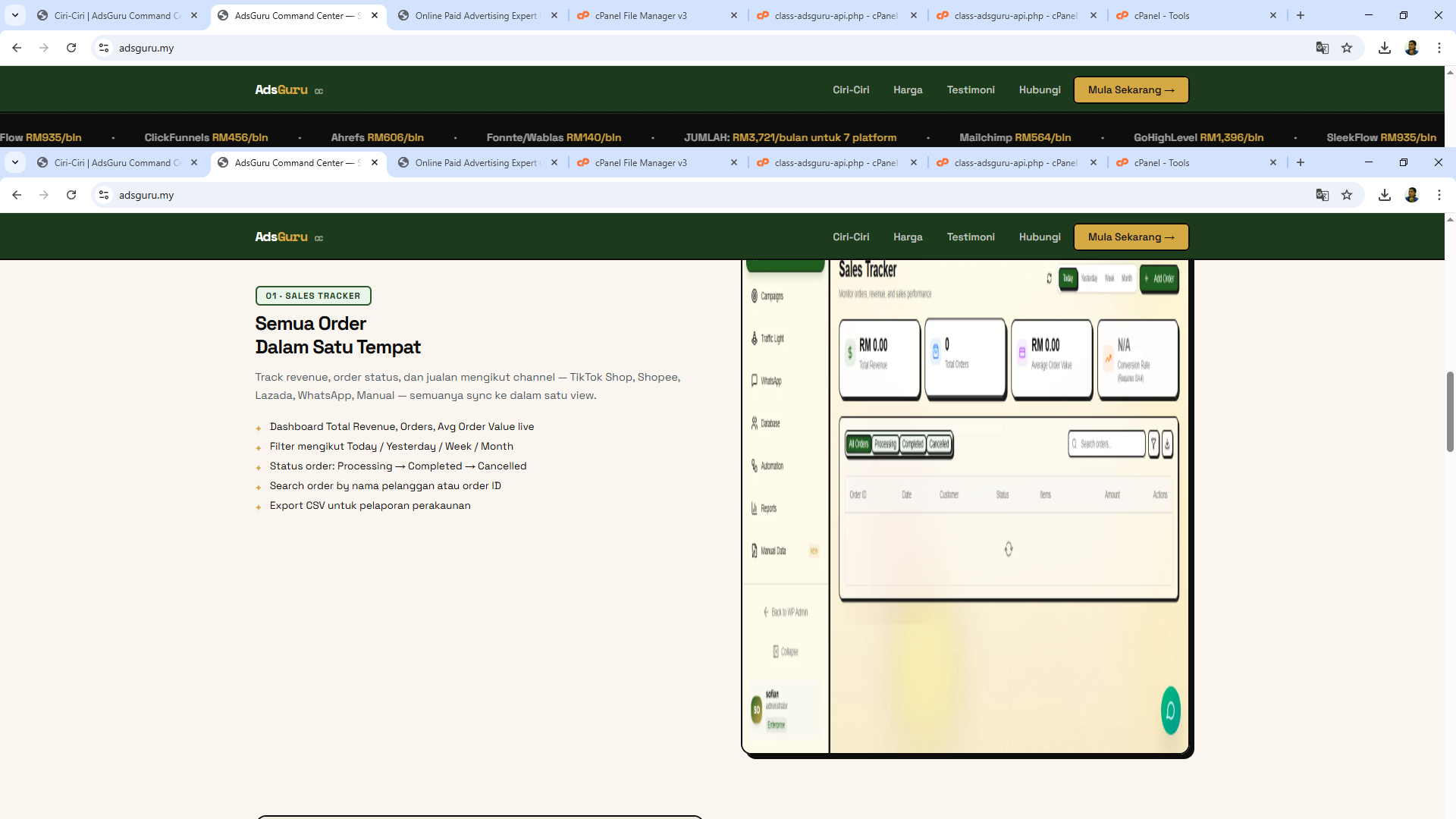Open the orders filter options
The width and height of the screenshot is (1456, 819).
pos(1153,445)
